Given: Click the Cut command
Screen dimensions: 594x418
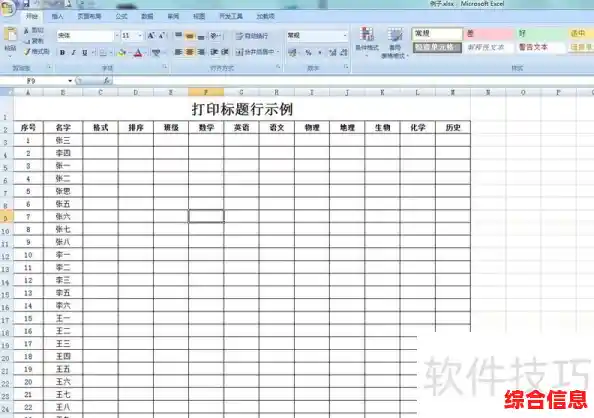Looking at the screenshot, I should tap(34, 30).
